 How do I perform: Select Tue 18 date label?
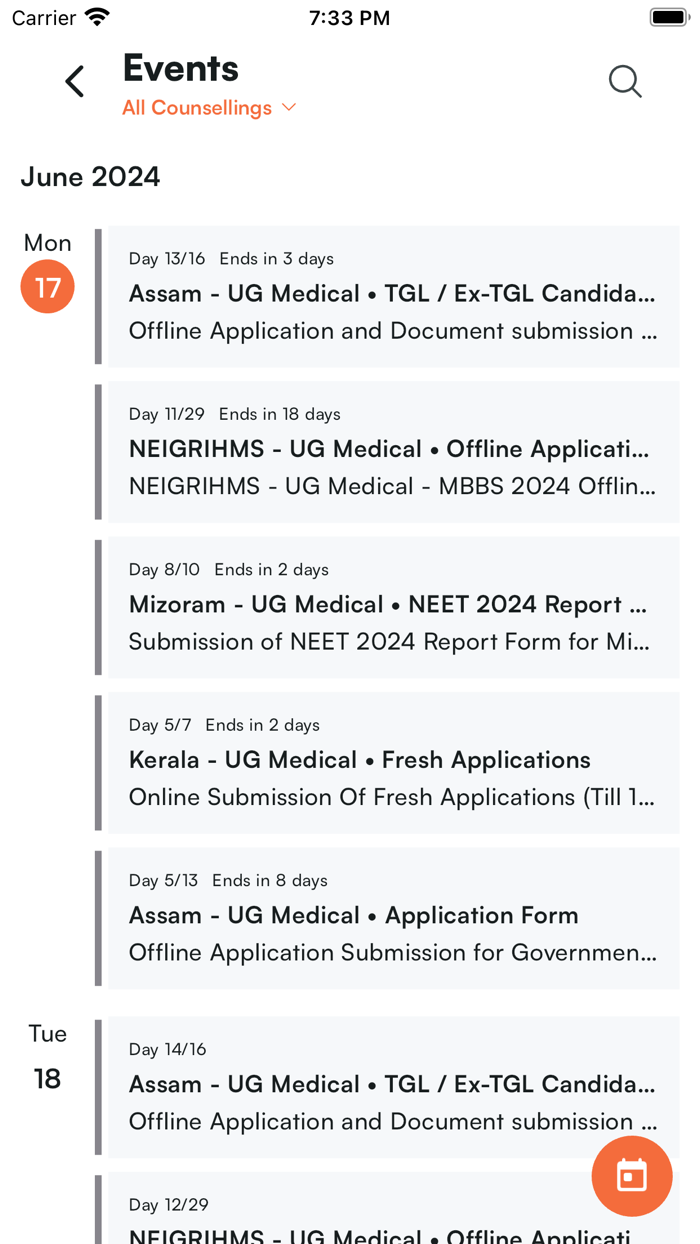[48, 1078]
